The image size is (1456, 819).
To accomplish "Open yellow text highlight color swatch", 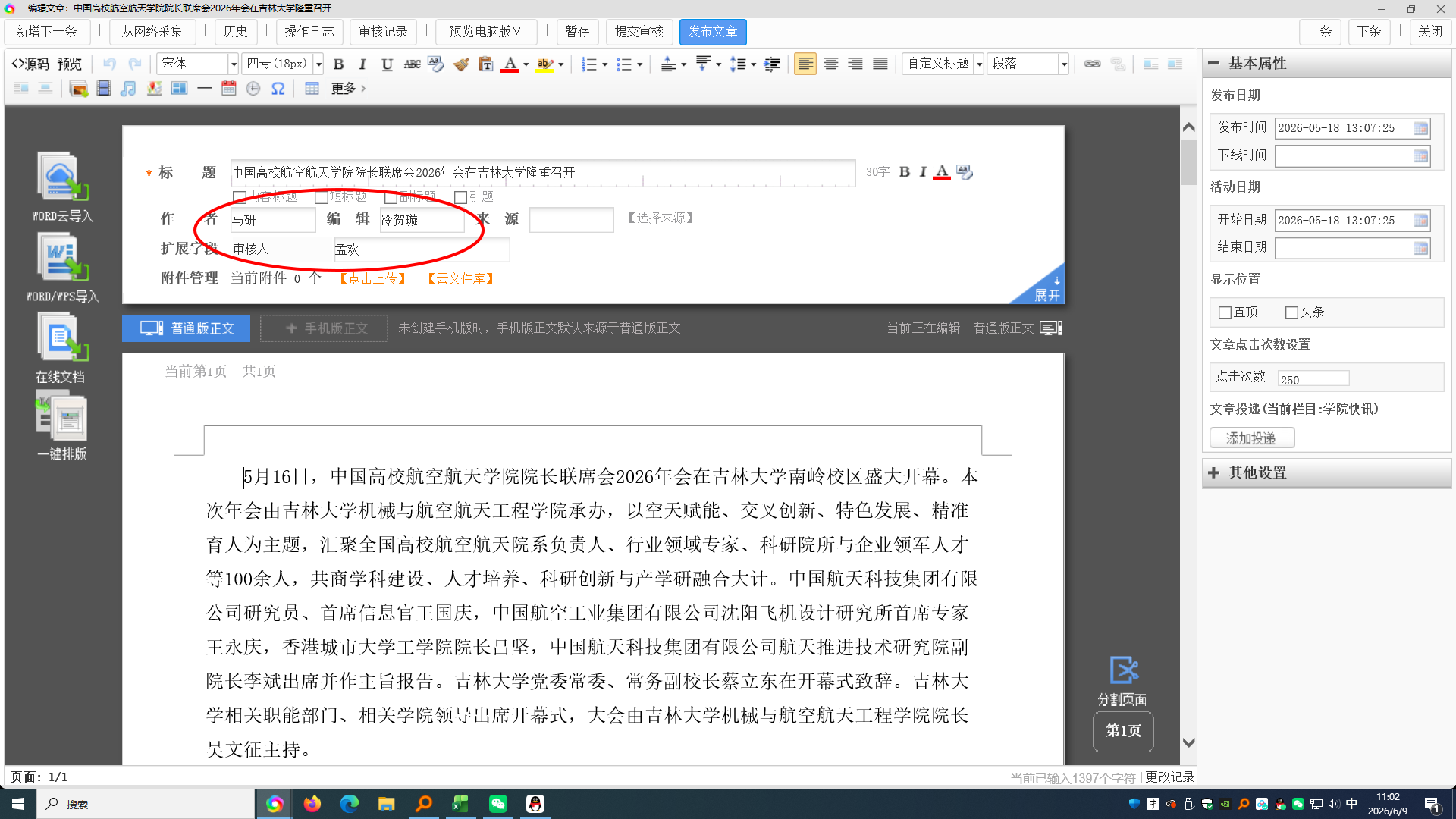I will pyautogui.click(x=544, y=64).
